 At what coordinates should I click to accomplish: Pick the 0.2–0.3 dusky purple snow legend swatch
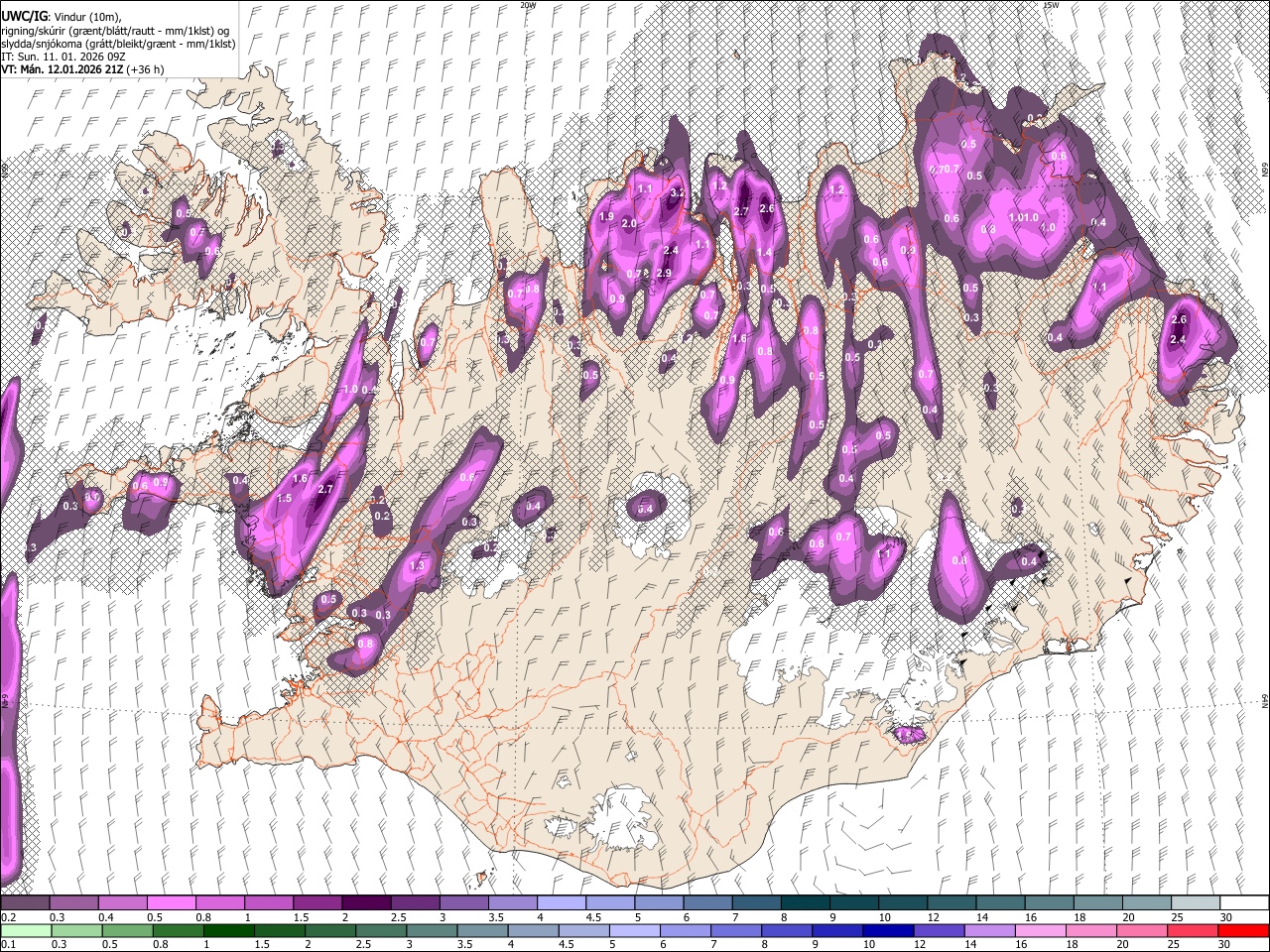click(x=25, y=902)
